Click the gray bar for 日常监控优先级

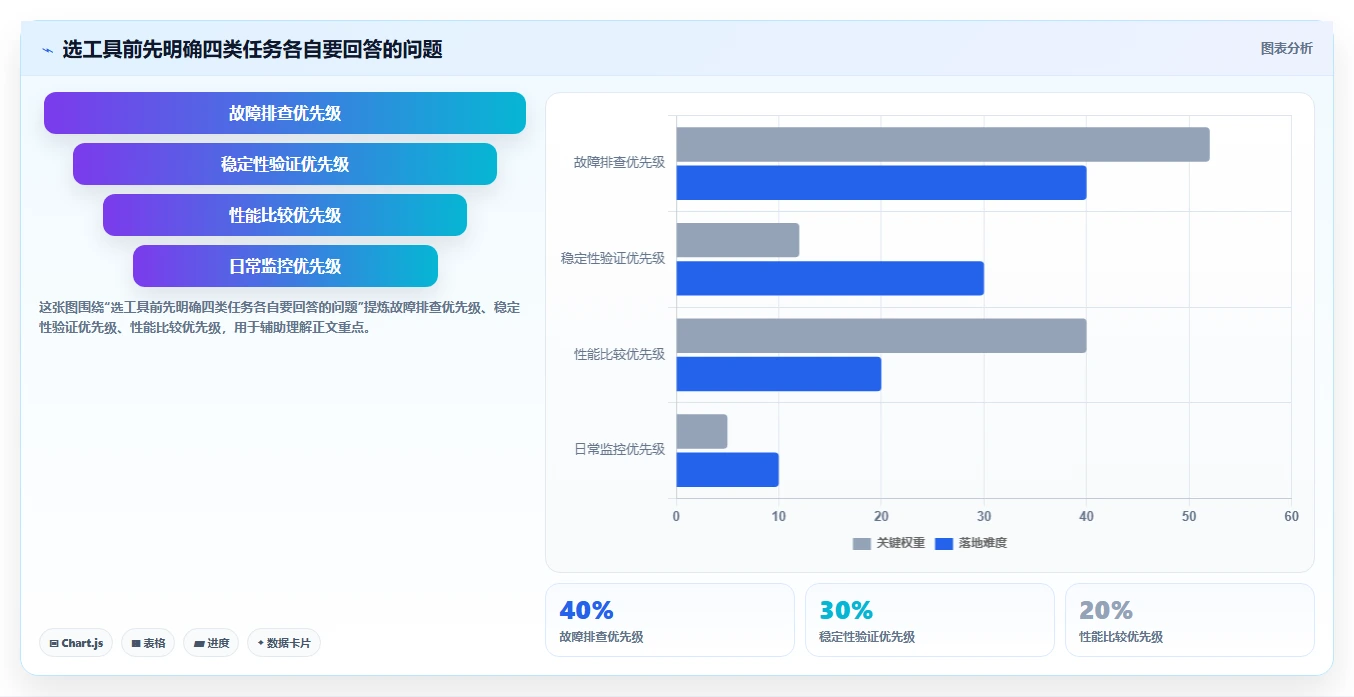702,431
